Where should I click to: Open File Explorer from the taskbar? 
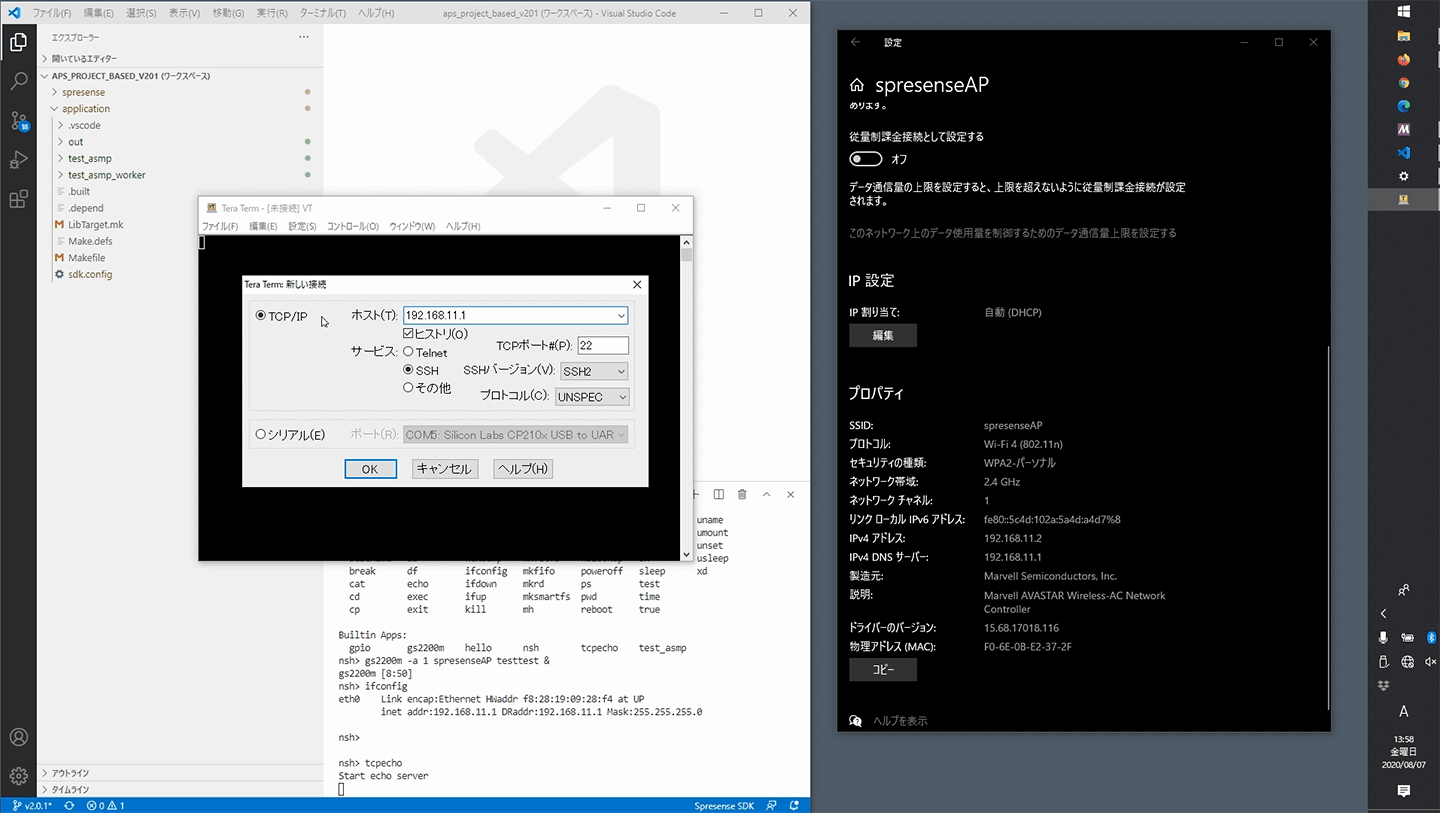[x=1404, y=36]
